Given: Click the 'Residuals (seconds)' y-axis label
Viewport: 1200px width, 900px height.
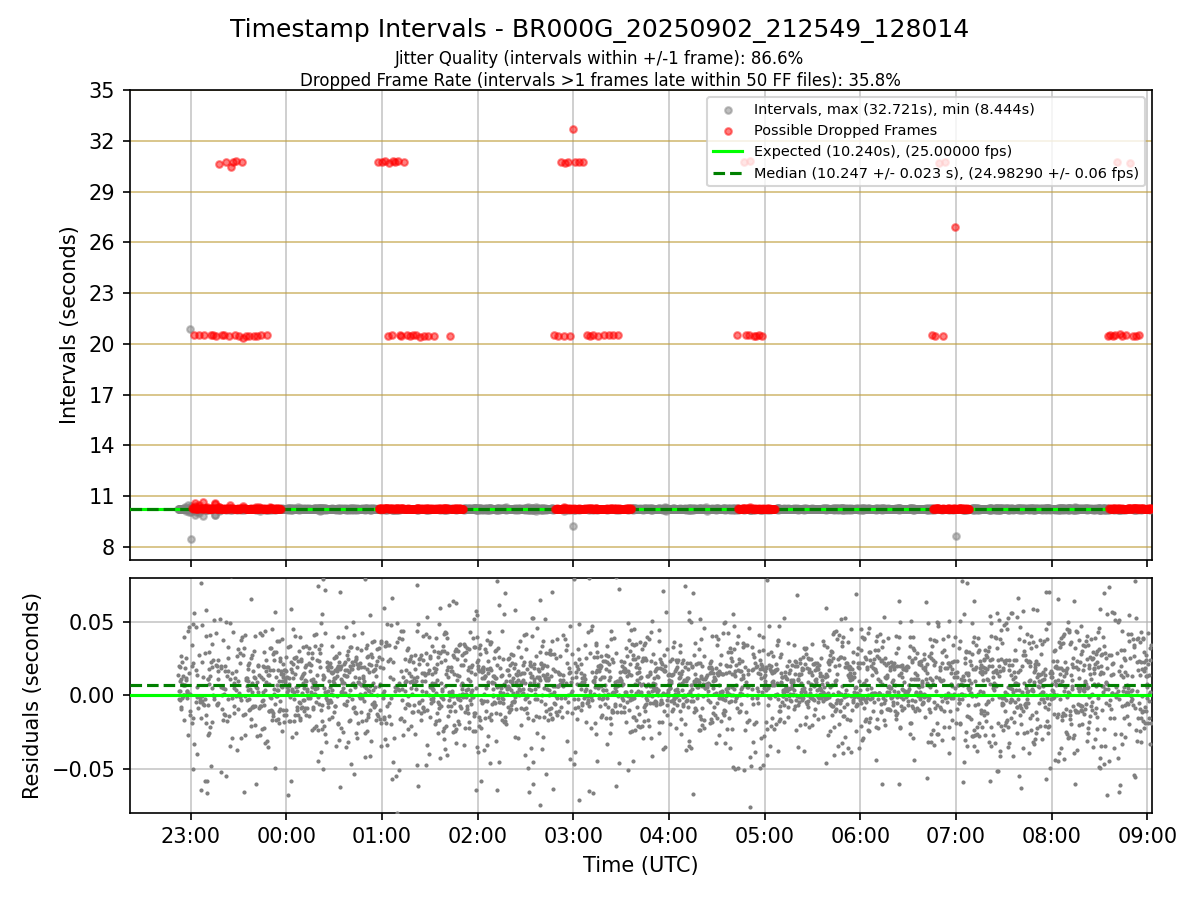Looking at the screenshot, I should (31, 696).
